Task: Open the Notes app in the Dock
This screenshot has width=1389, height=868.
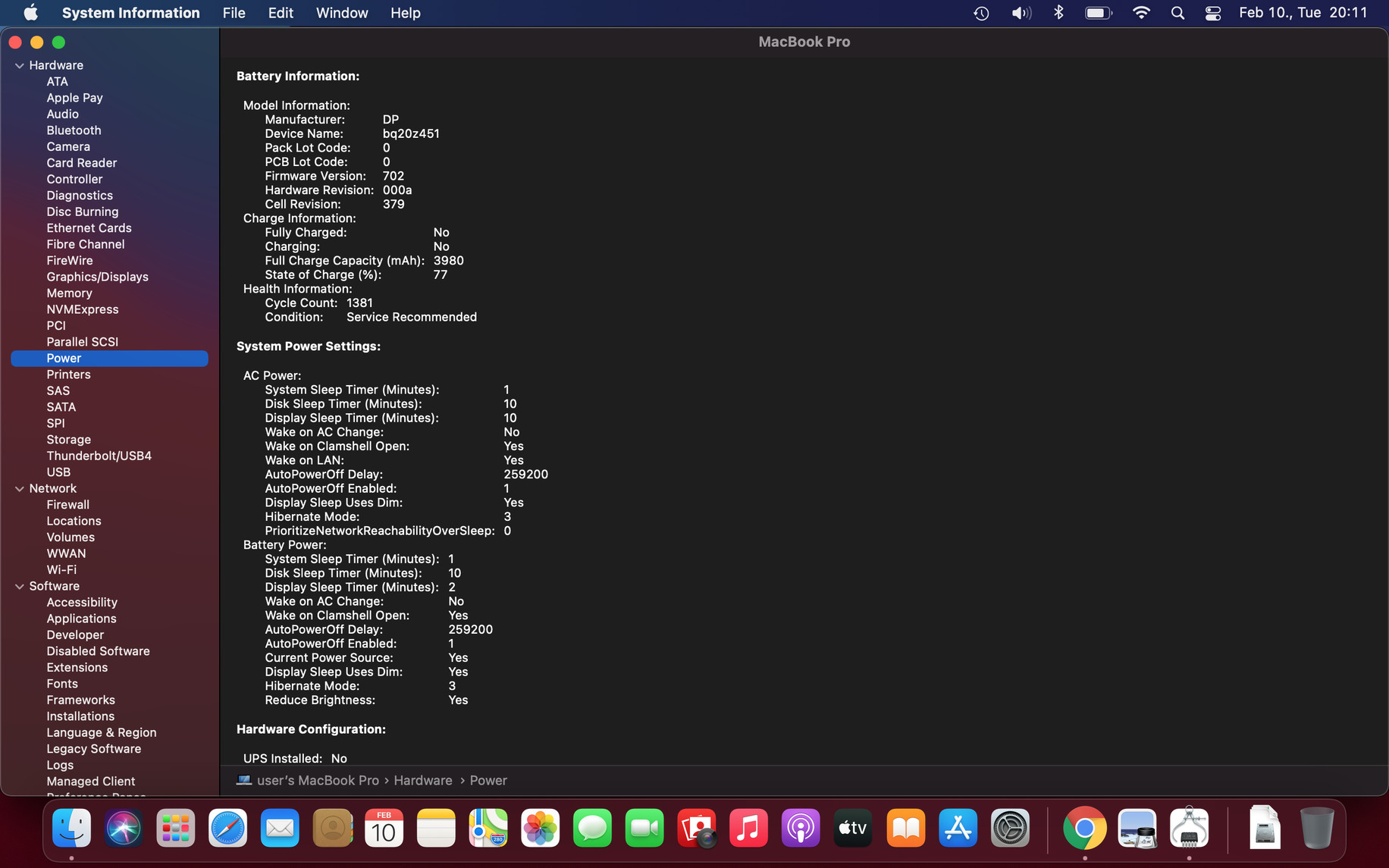Action: [436, 828]
